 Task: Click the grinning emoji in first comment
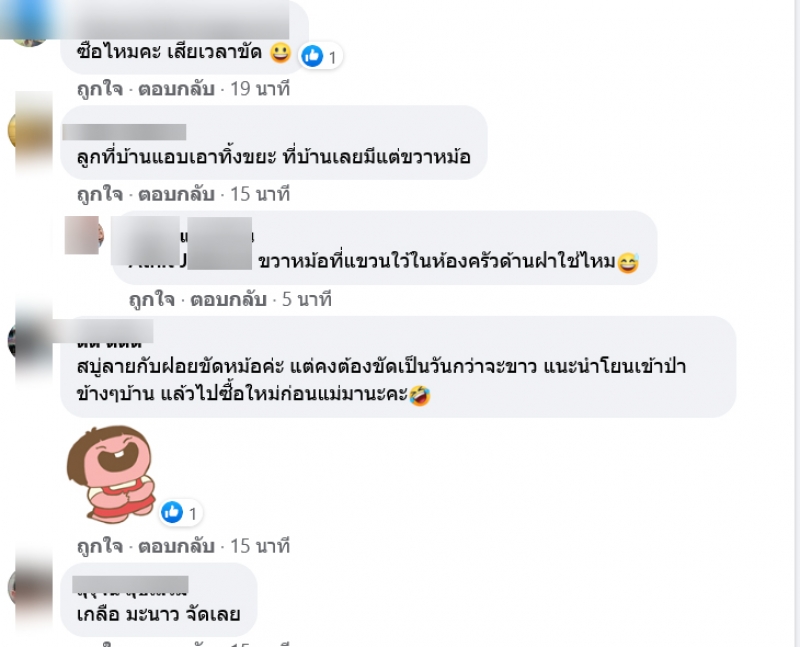pyautogui.click(x=280, y=53)
